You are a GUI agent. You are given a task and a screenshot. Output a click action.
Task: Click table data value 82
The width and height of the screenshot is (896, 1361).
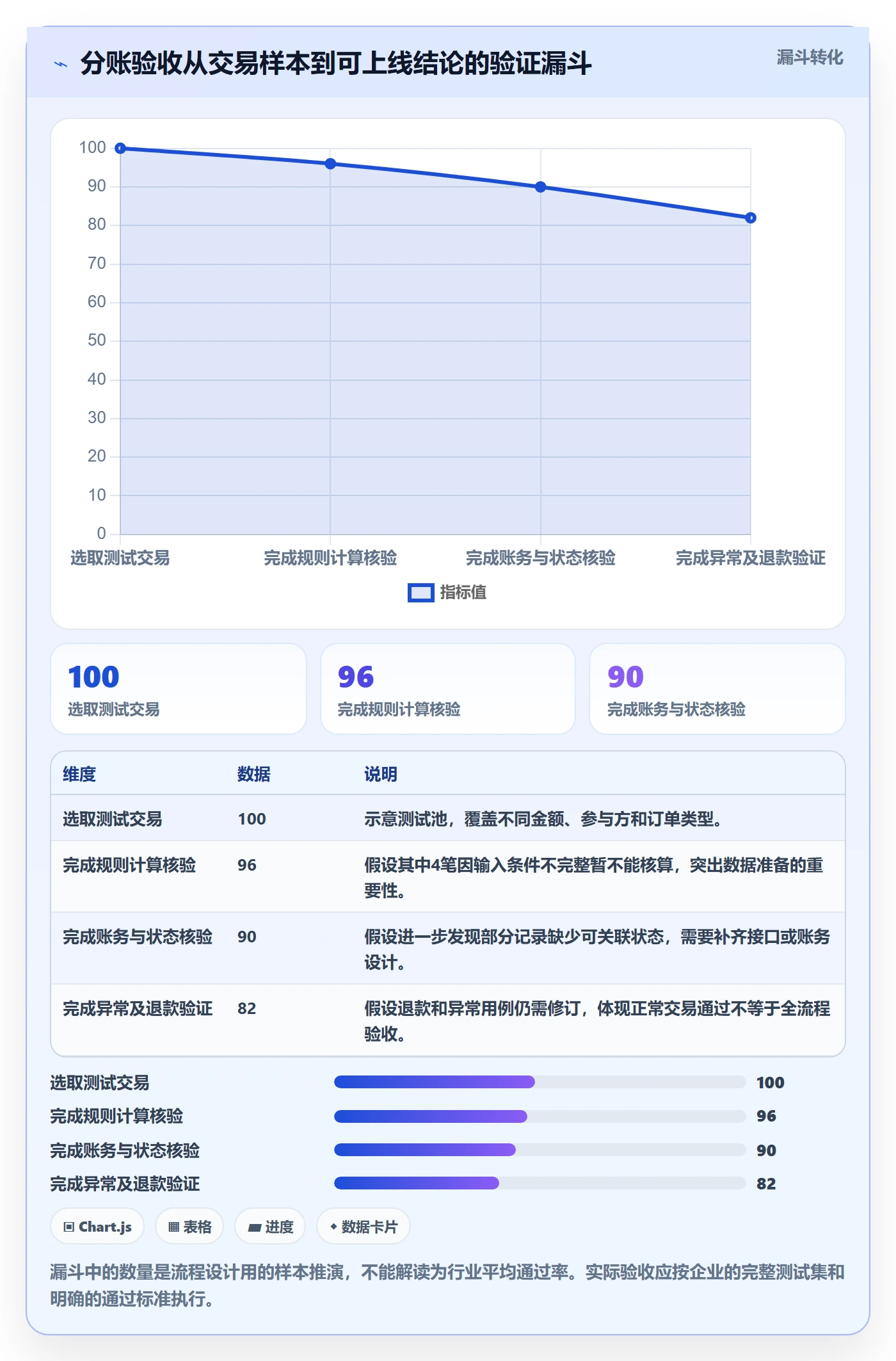pyautogui.click(x=247, y=1009)
